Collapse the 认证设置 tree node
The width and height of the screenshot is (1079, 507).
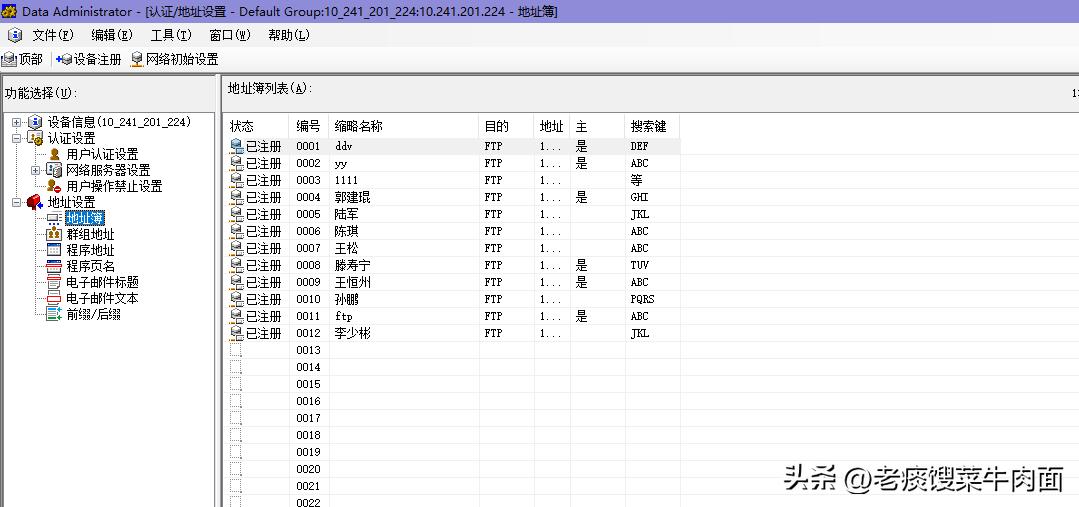16,138
